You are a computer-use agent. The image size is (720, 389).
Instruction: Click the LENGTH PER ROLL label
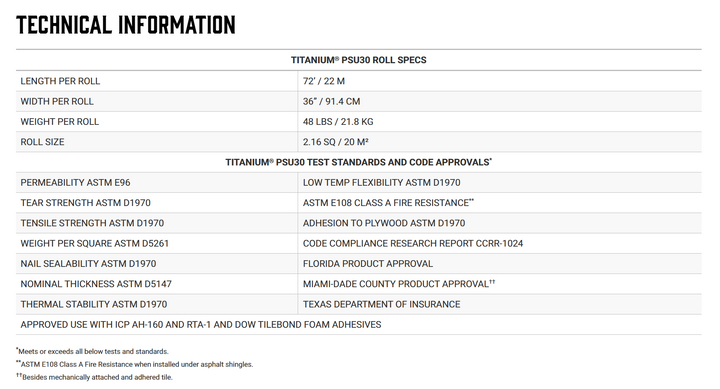point(60,81)
